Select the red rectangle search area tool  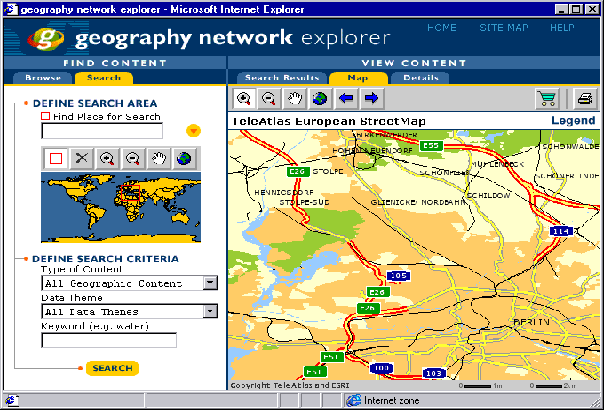[56, 158]
